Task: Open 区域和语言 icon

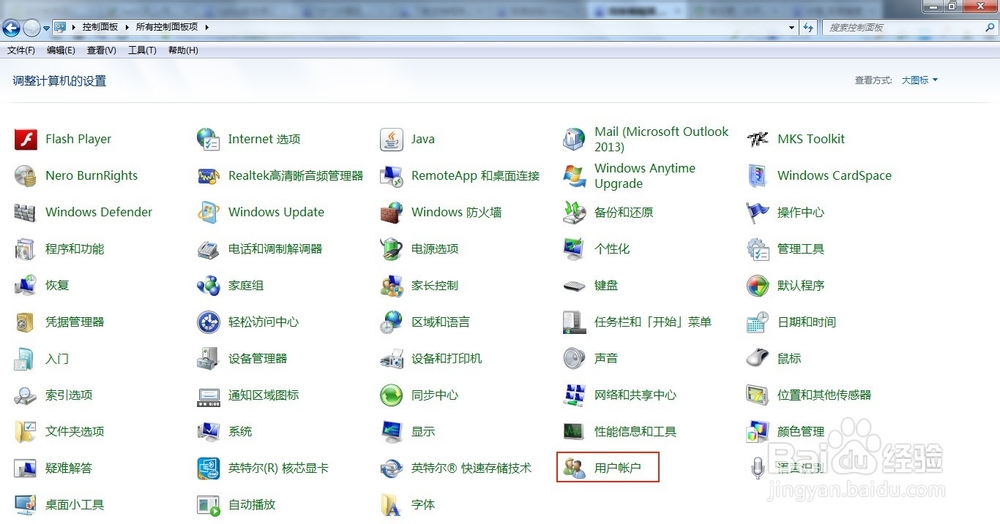Action: (x=392, y=323)
